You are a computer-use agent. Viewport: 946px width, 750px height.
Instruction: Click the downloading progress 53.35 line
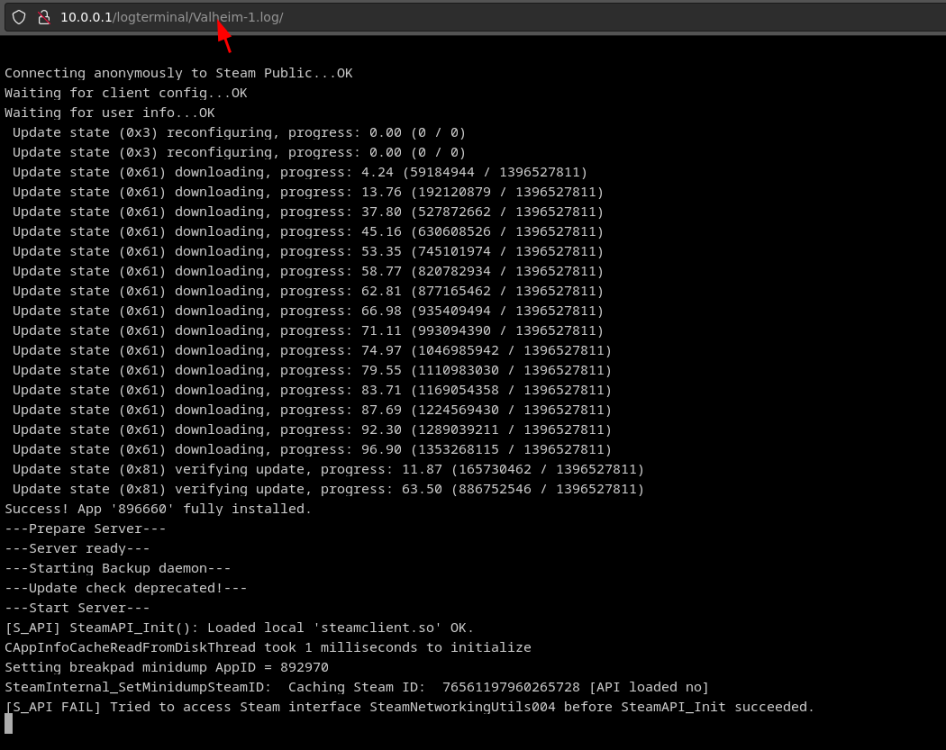tap(308, 252)
